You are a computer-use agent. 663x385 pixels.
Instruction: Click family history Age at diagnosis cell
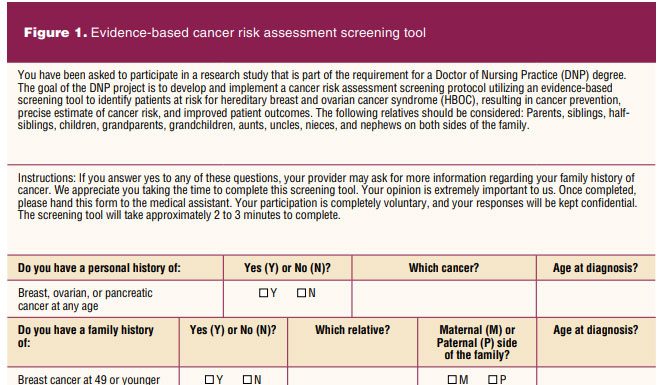(596, 377)
